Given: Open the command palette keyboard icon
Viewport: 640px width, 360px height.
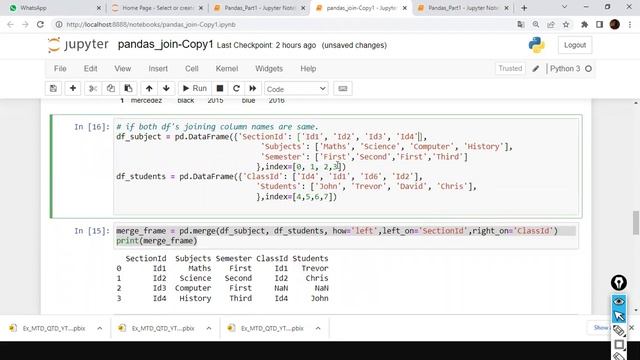Looking at the screenshot, I should [x=343, y=89].
